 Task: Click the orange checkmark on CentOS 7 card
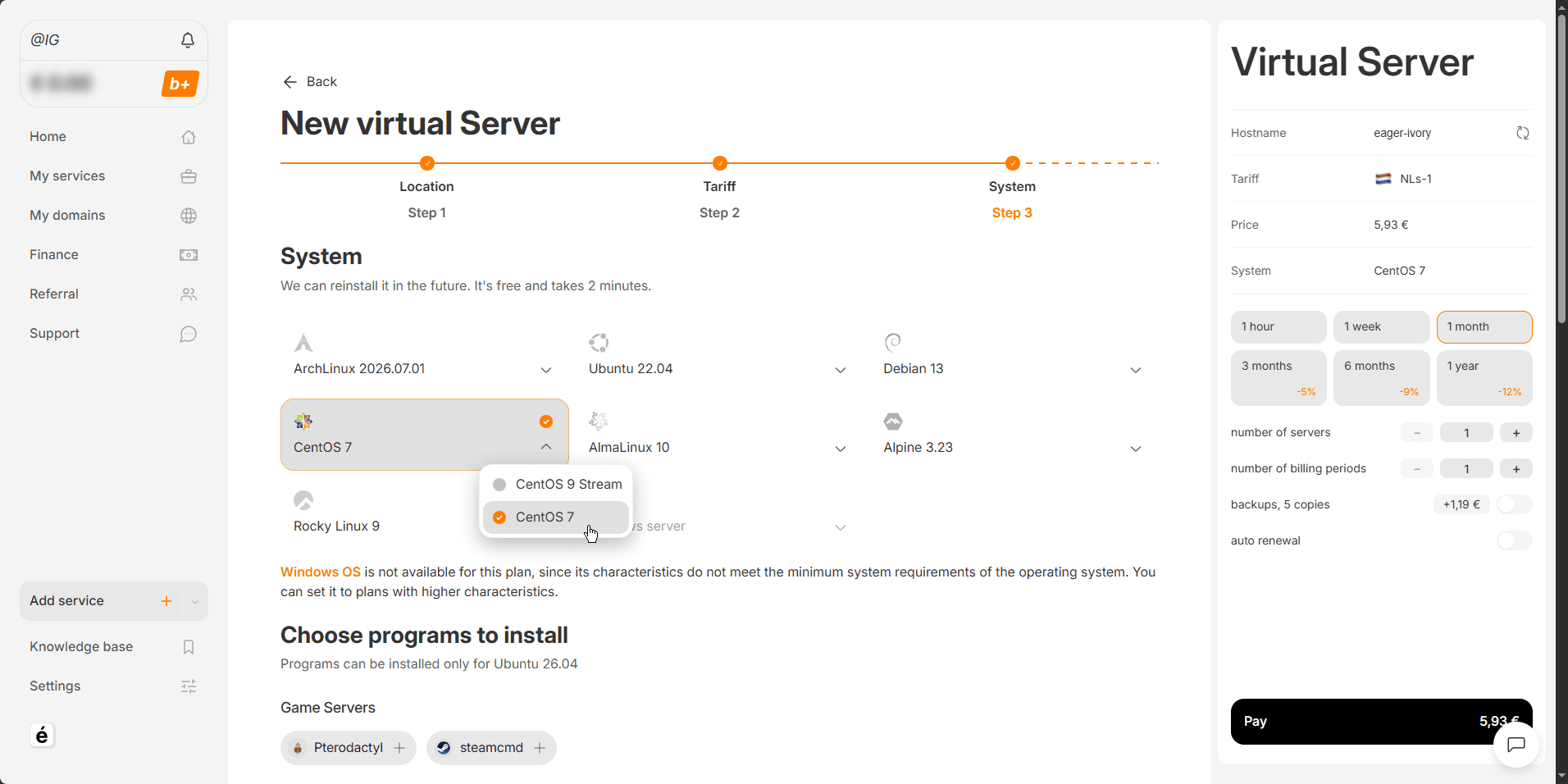[x=546, y=422]
